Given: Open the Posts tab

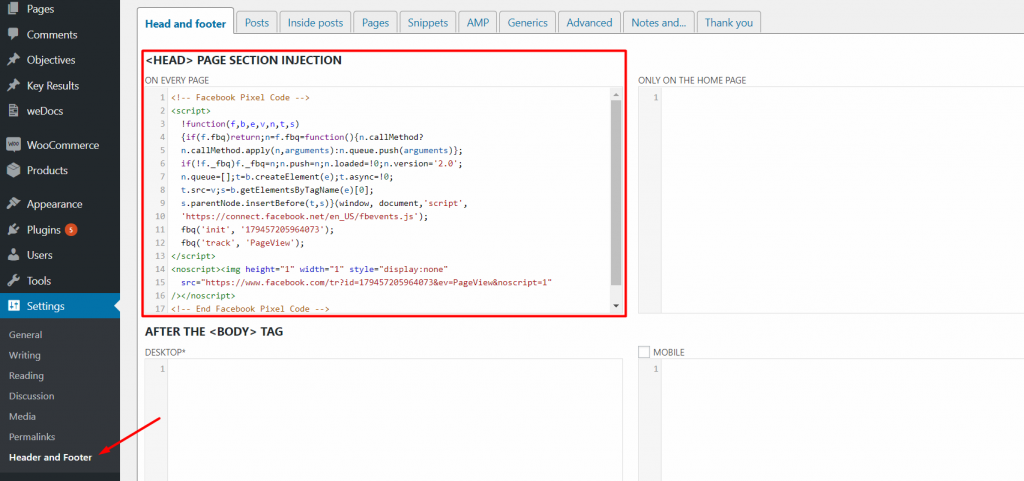Looking at the screenshot, I should pyautogui.click(x=257, y=22).
